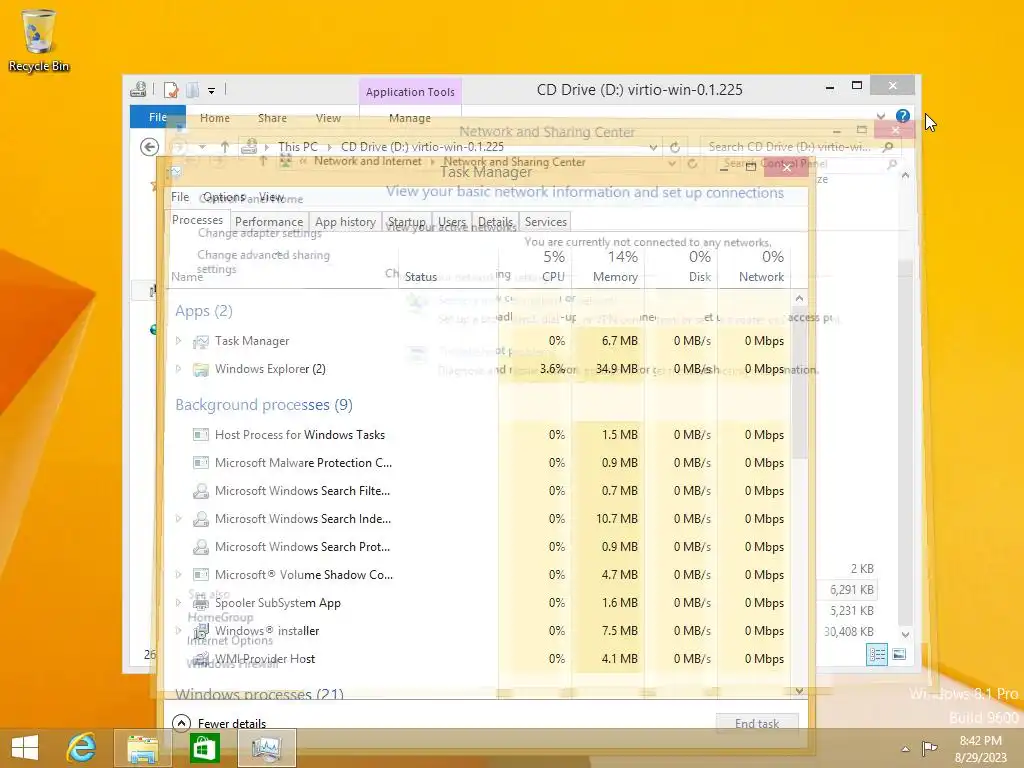Click the clock showing 8:42 PM
The image size is (1024, 768).
[981, 748]
